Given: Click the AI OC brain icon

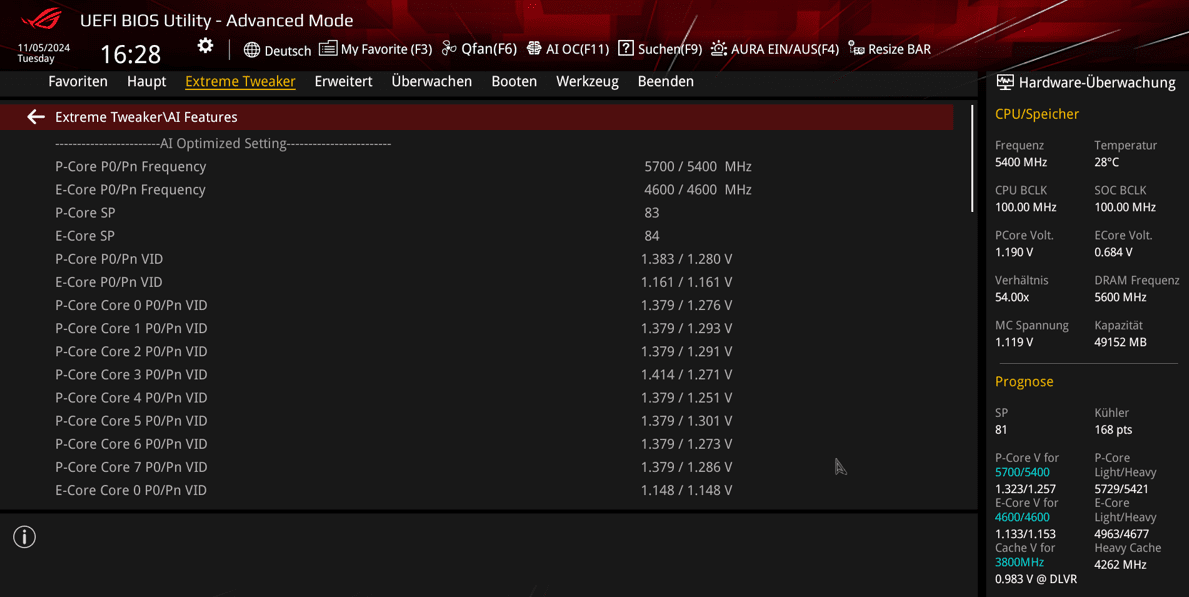Looking at the screenshot, I should [534, 49].
